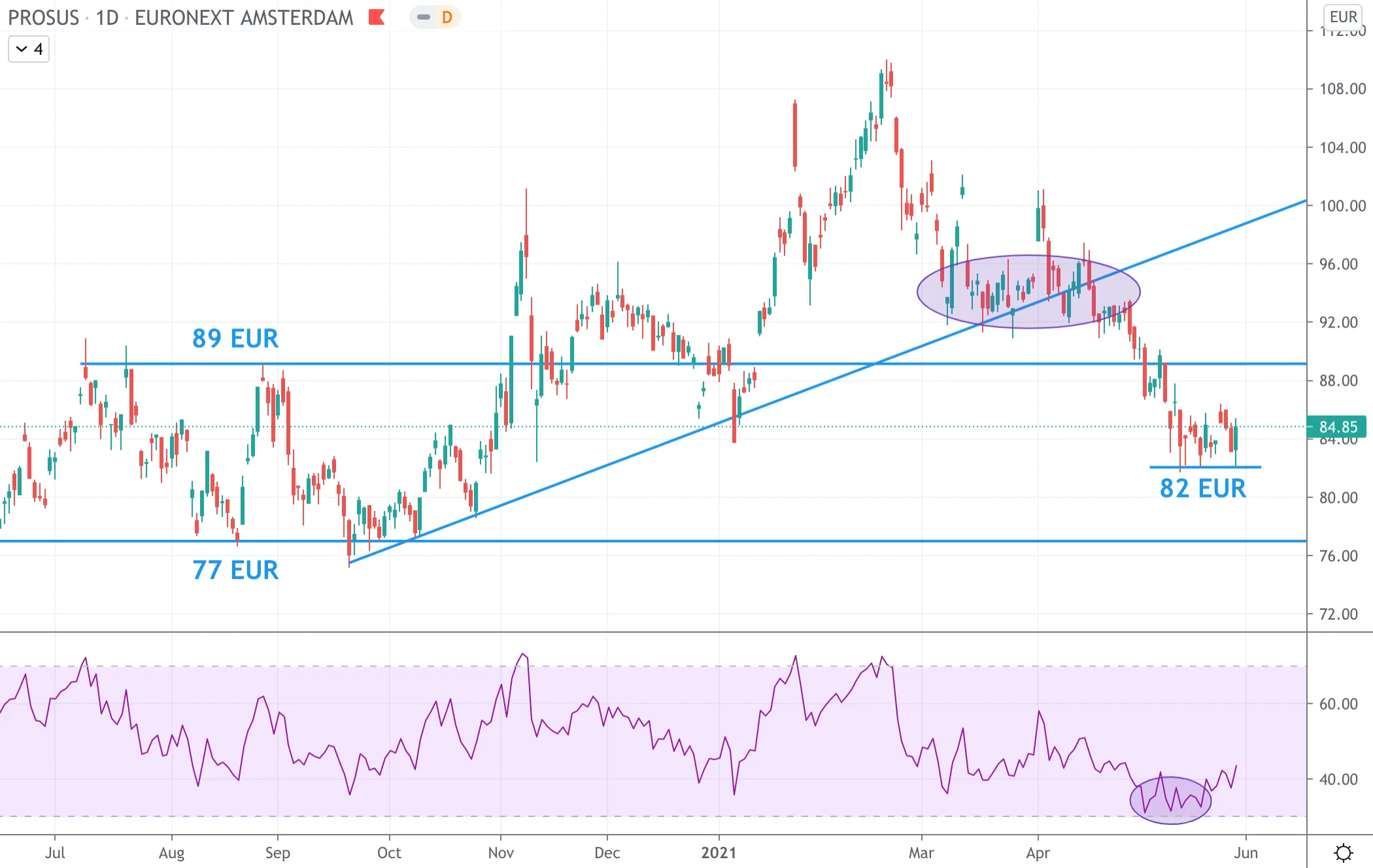Click the 1D interval in the title
This screenshot has width=1373, height=868.
(x=107, y=18)
